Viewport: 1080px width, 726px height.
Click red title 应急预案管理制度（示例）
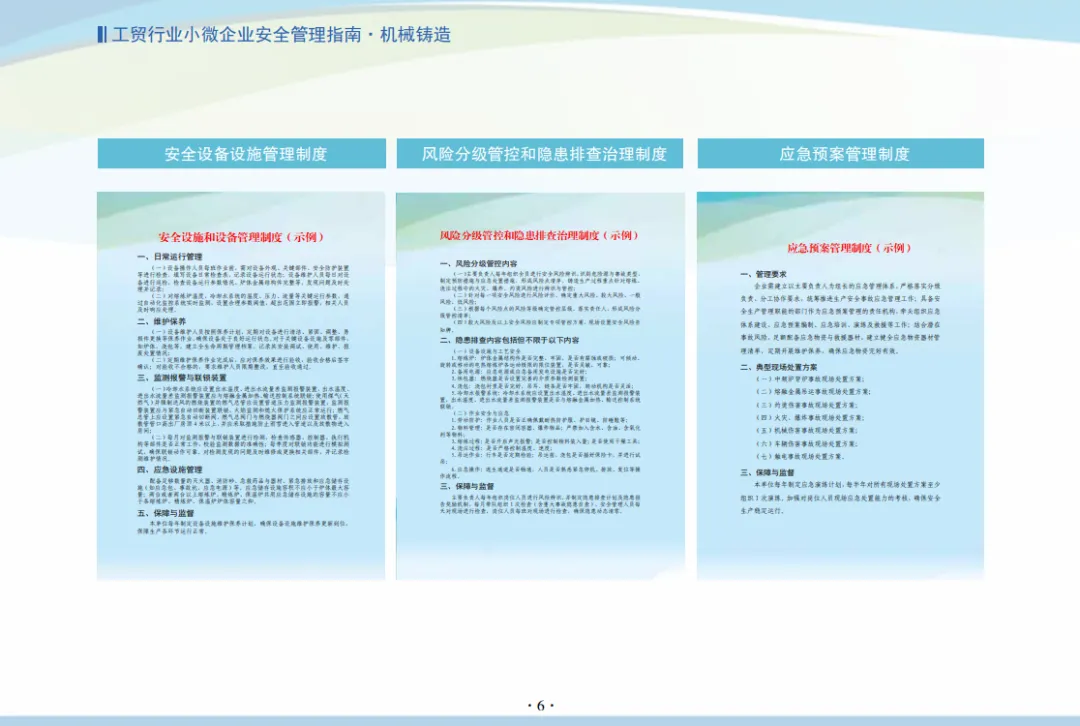pos(850,248)
